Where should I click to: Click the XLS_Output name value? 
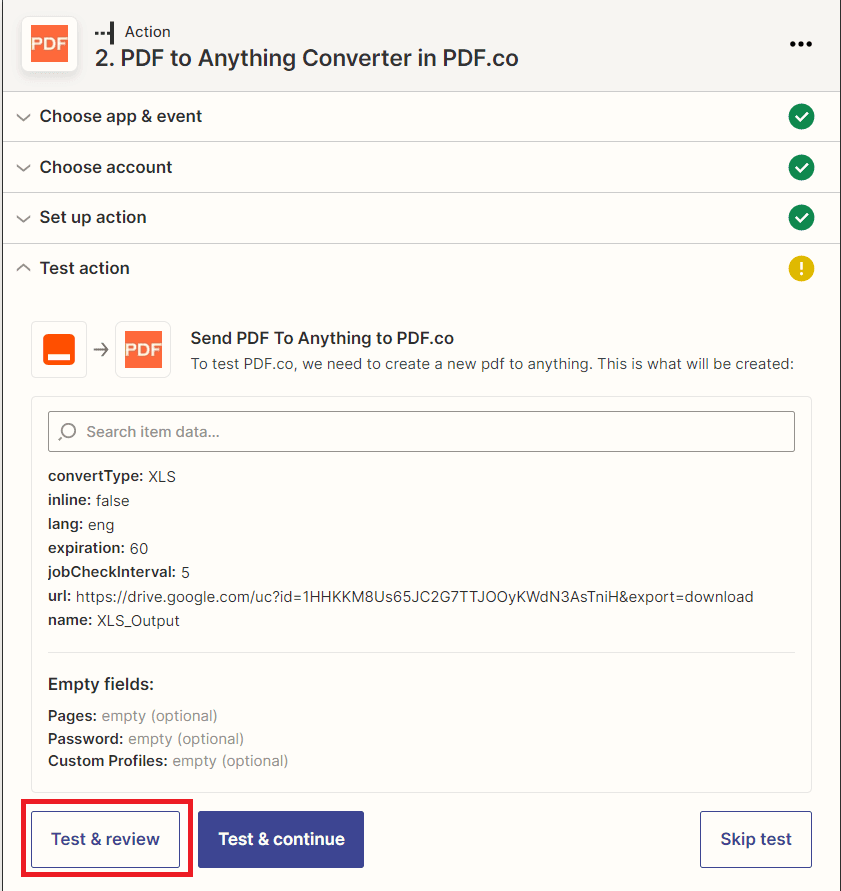pyautogui.click(x=138, y=621)
